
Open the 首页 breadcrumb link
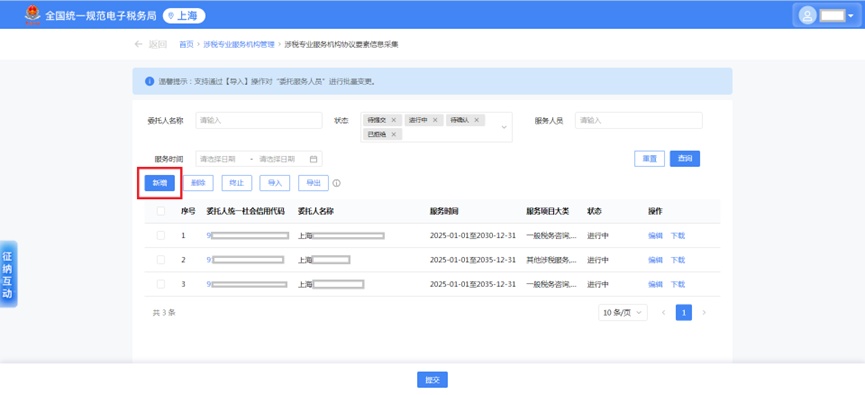coord(186,45)
